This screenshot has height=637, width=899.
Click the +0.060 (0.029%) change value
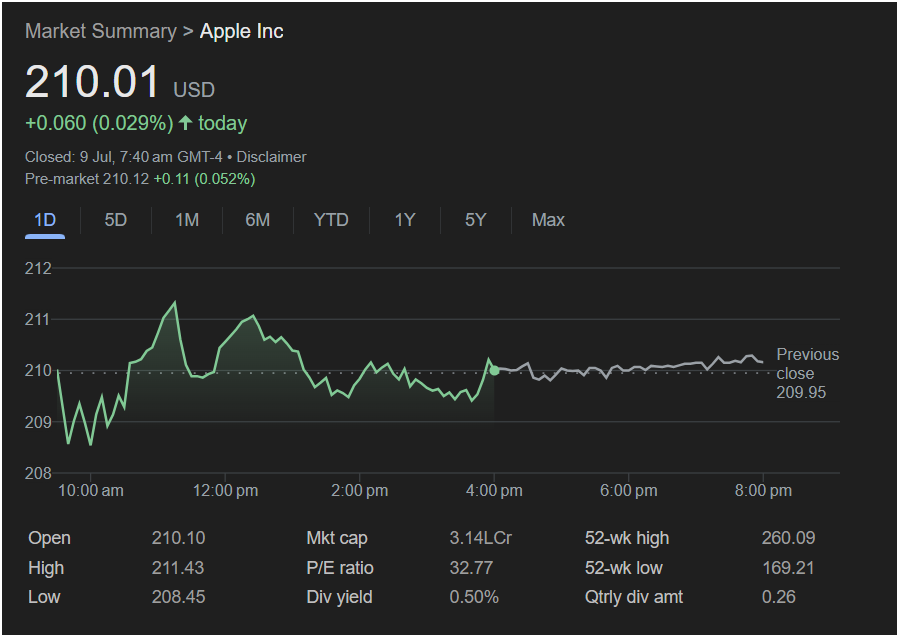pos(99,123)
